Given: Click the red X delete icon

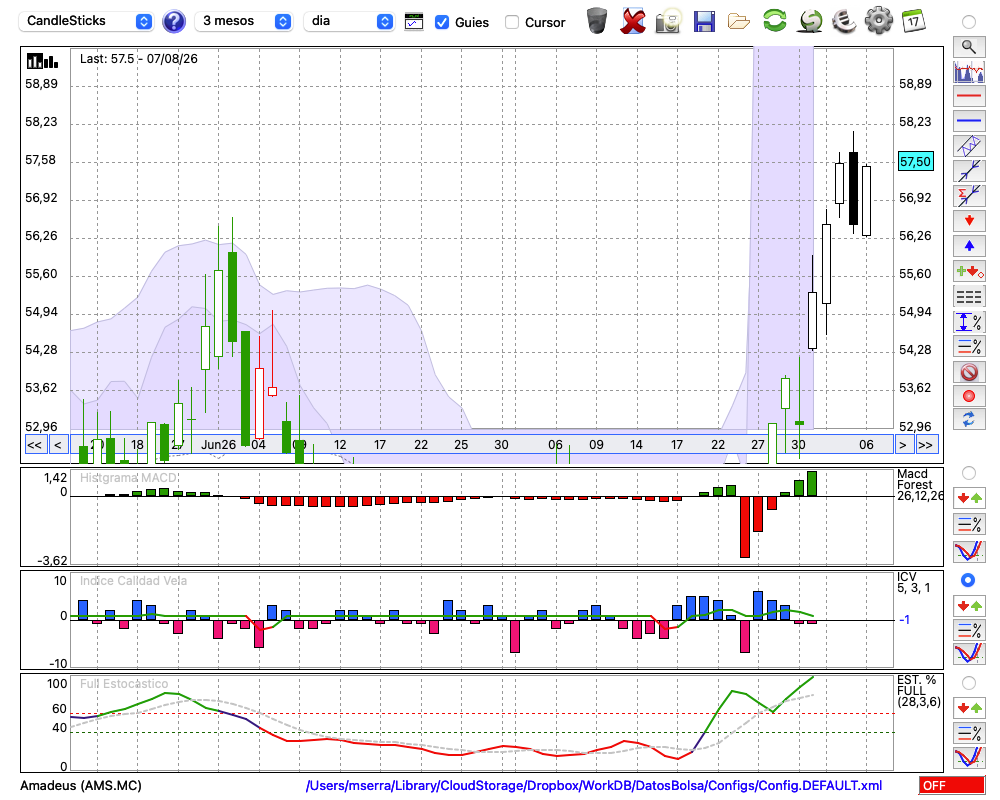Looking at the screenshot, I should (x=632, y=21).
